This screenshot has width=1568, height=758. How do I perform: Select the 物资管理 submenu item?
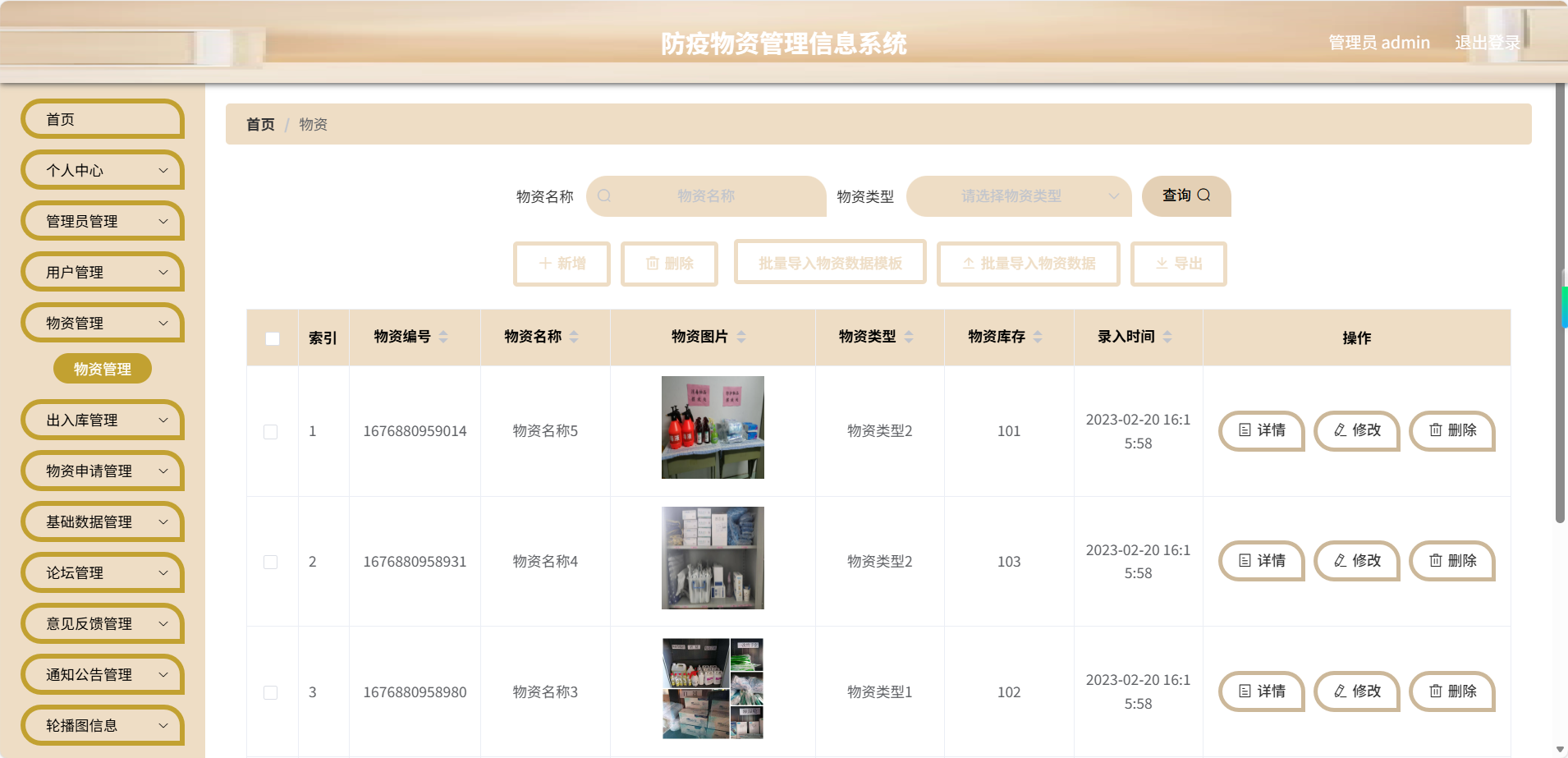(103, 369)
